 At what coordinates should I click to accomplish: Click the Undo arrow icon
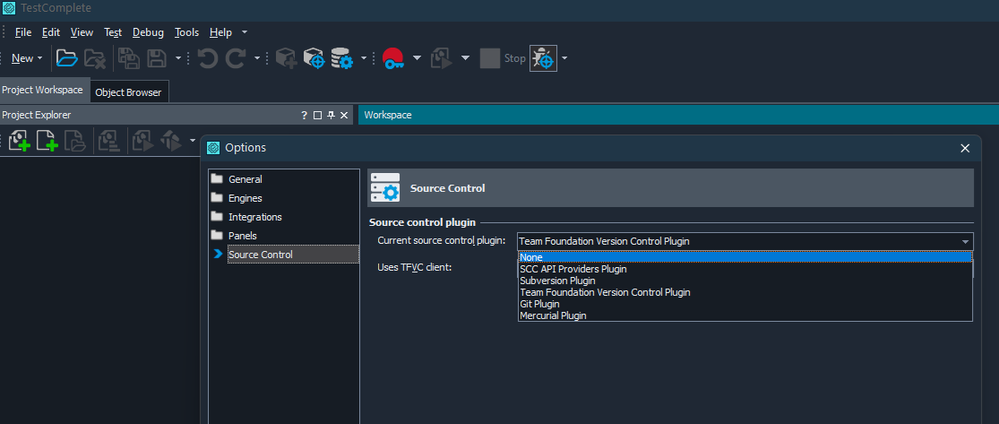coord(208,58)
